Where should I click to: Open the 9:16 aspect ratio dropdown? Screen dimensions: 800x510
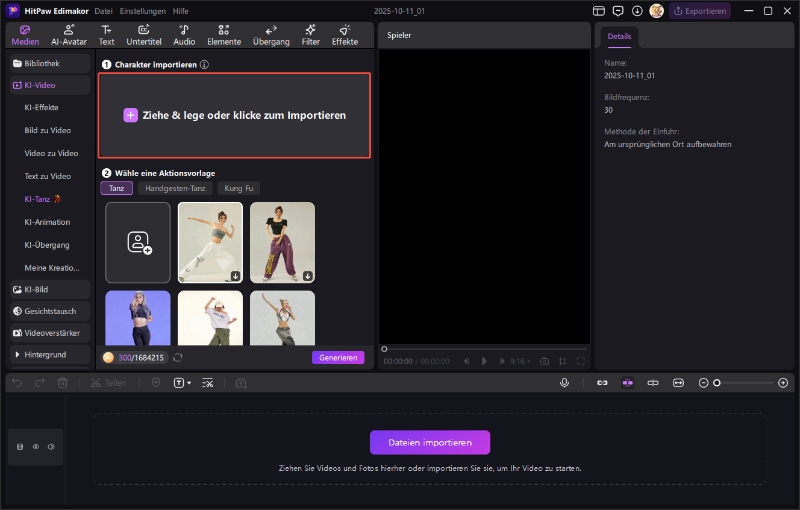[520, 361]
